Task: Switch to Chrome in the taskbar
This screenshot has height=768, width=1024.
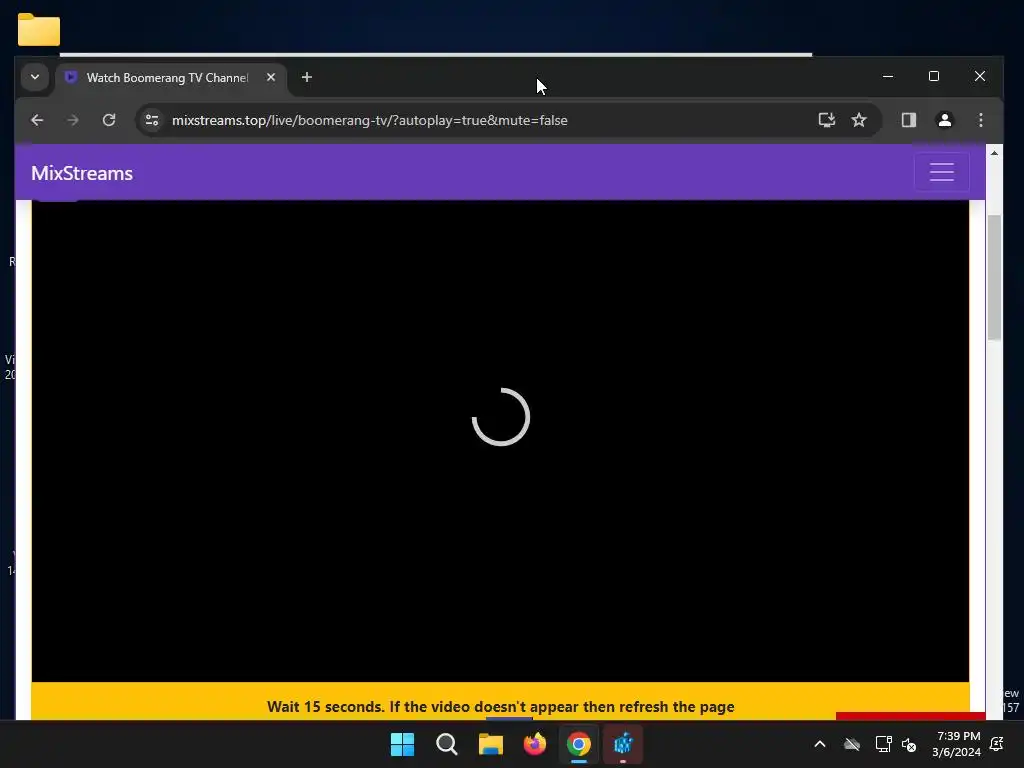Action: click(x=579, y=744)
